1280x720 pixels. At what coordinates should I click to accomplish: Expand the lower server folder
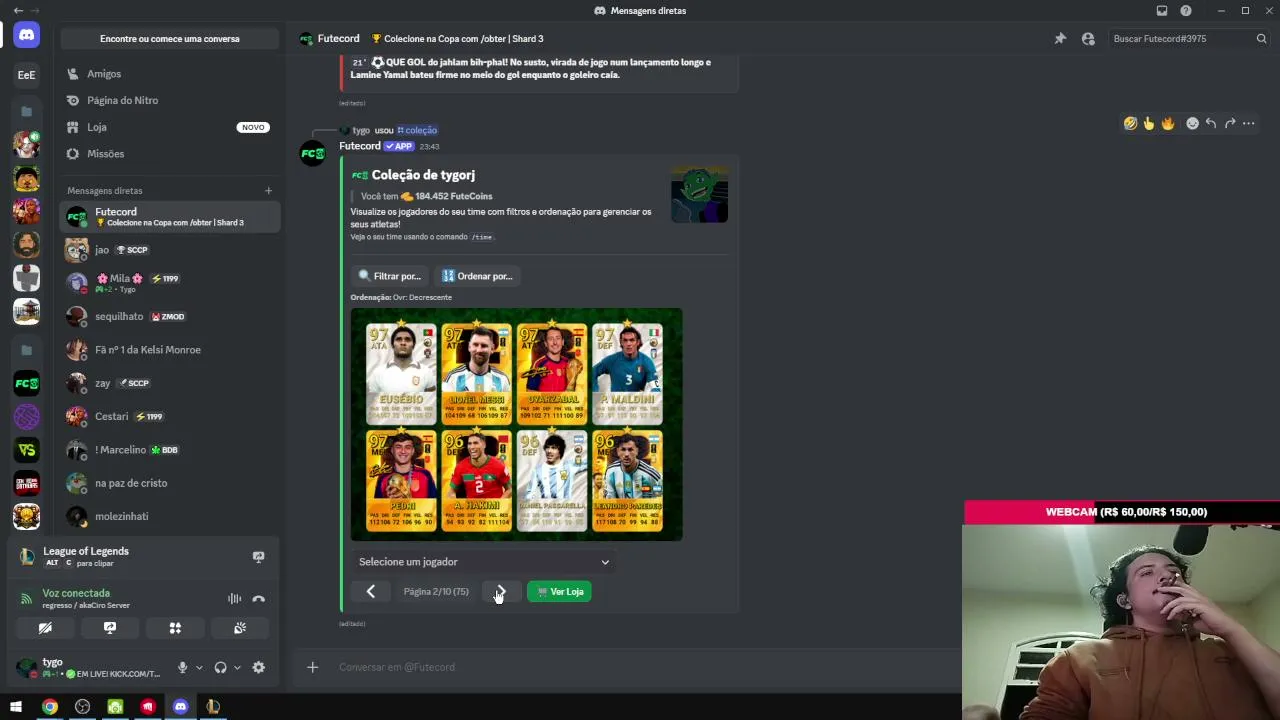click(27, 350)
